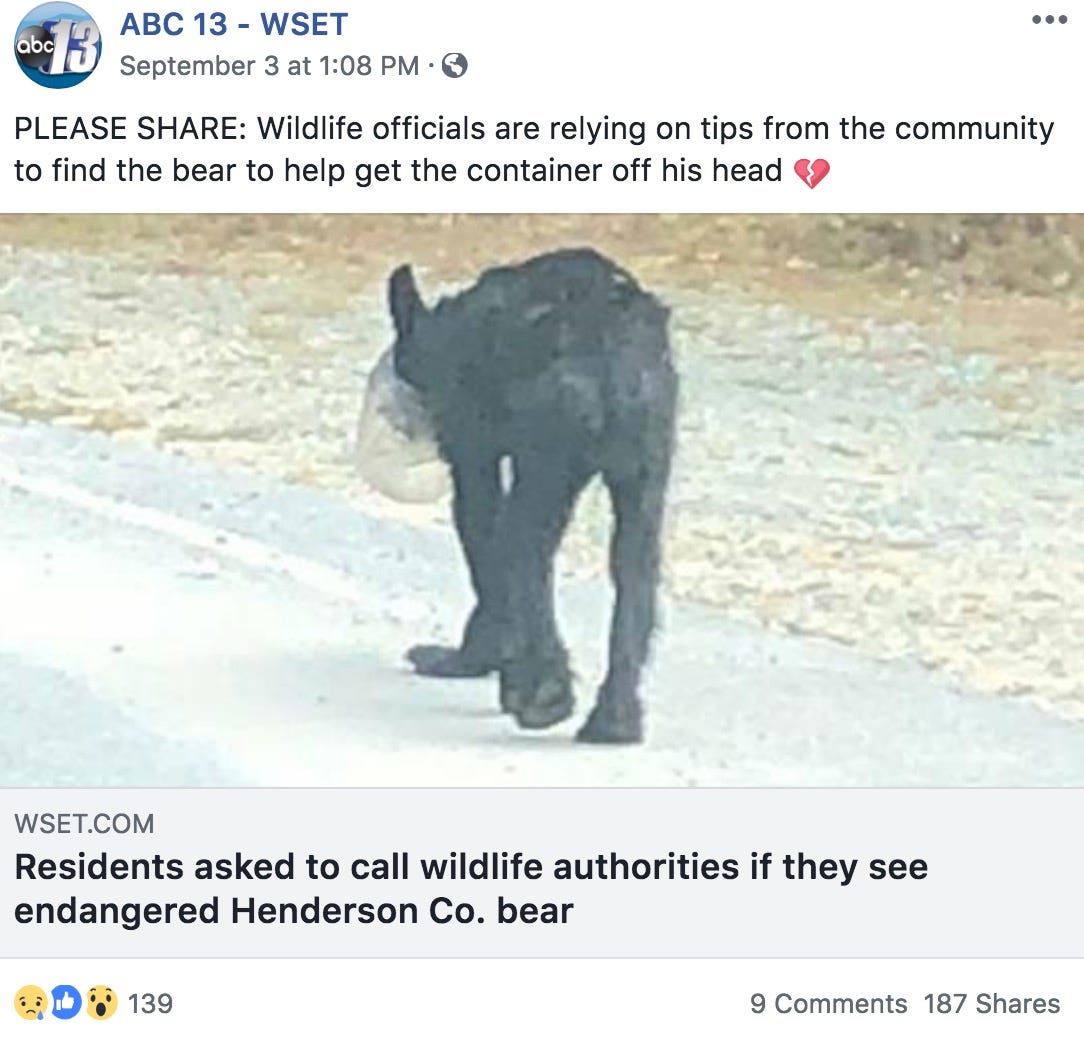The image size is (1084, 1044).
Task: Click the WSET.COM source domain label
Action: click(84, 824)
